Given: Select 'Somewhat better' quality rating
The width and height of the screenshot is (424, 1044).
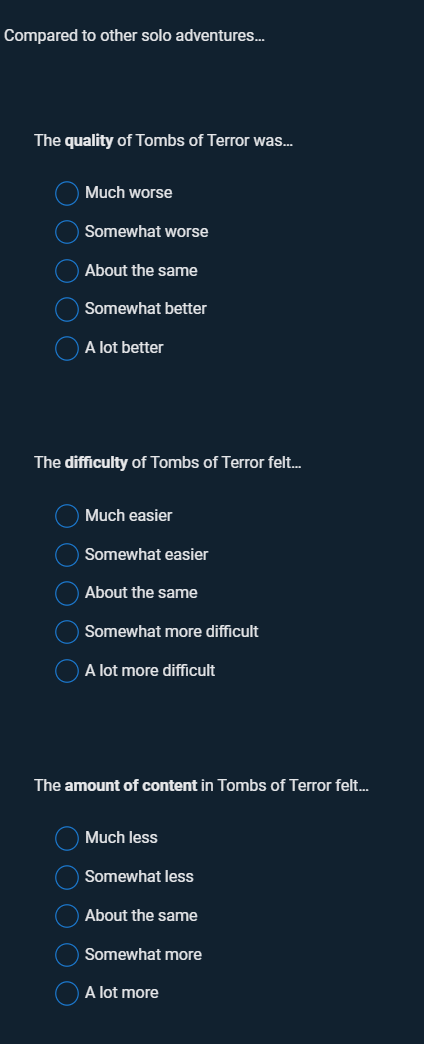Looking at the screenshot, I should 67,309.
